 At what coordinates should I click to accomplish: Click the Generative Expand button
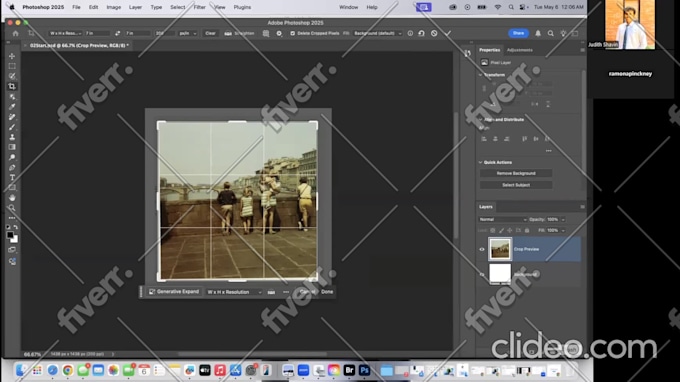click(x=173, y=292)
